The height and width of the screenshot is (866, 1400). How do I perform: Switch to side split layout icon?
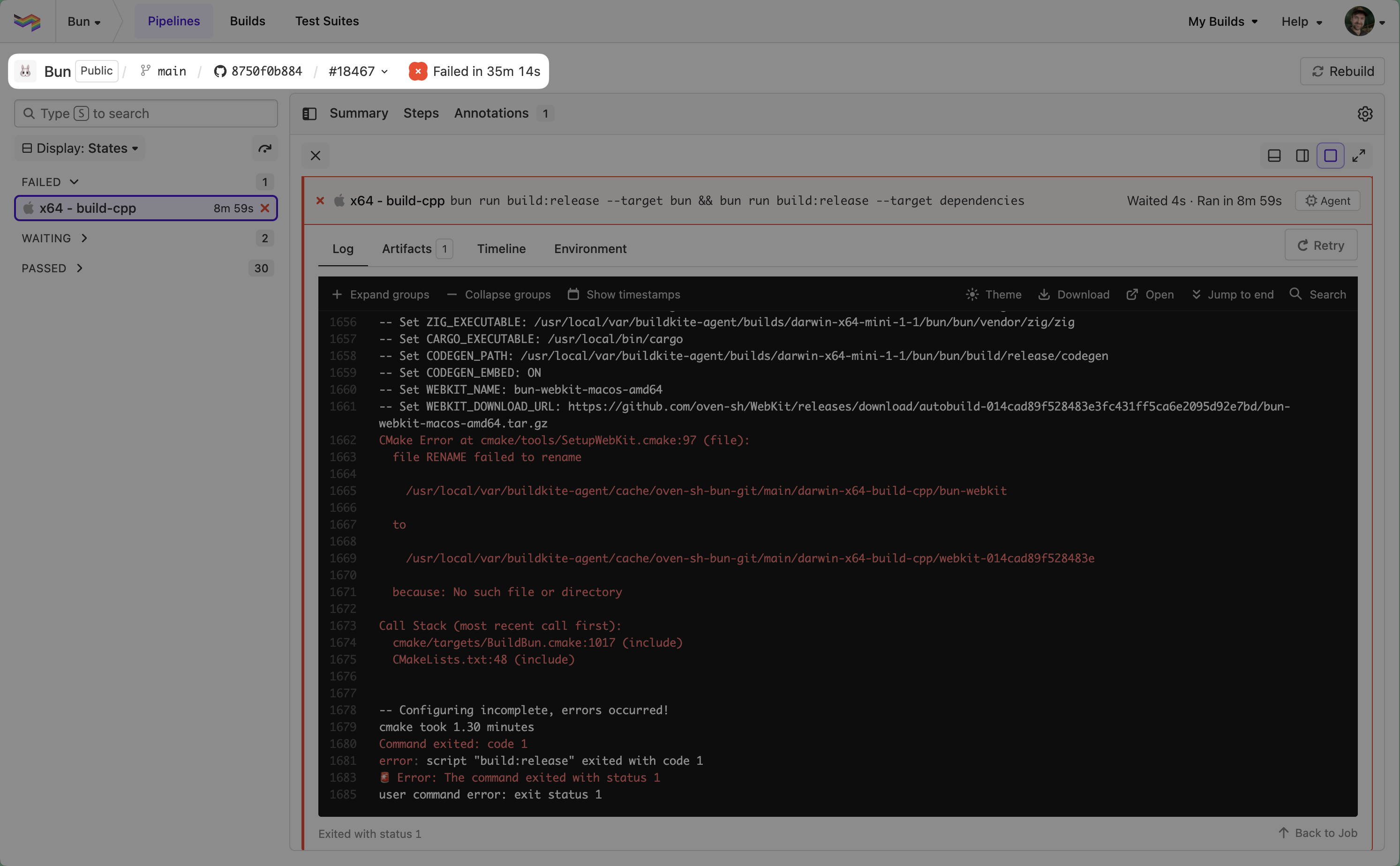tap(1302, 156)
